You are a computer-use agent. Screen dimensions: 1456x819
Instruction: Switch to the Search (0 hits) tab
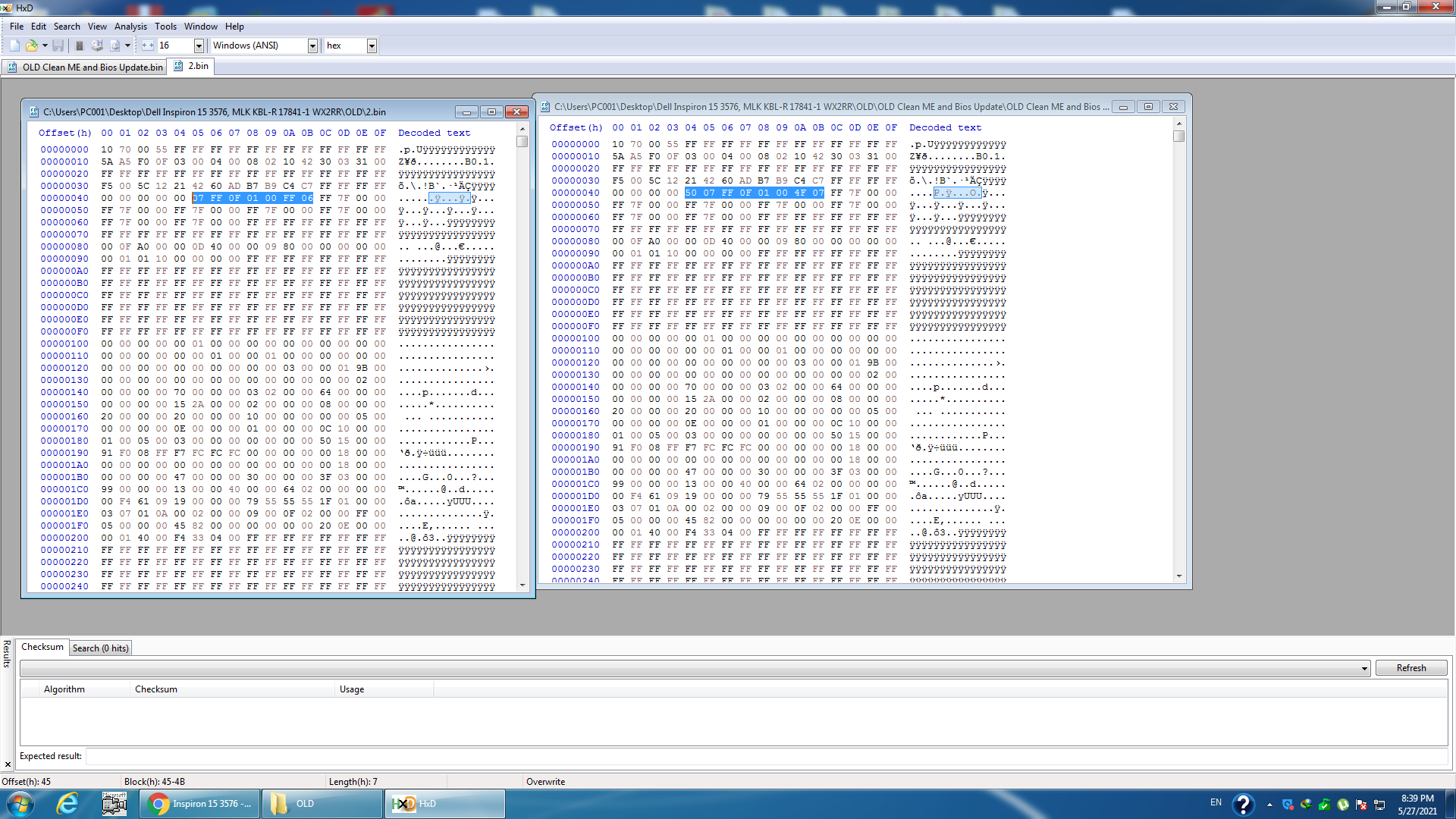tap(100, 648)
